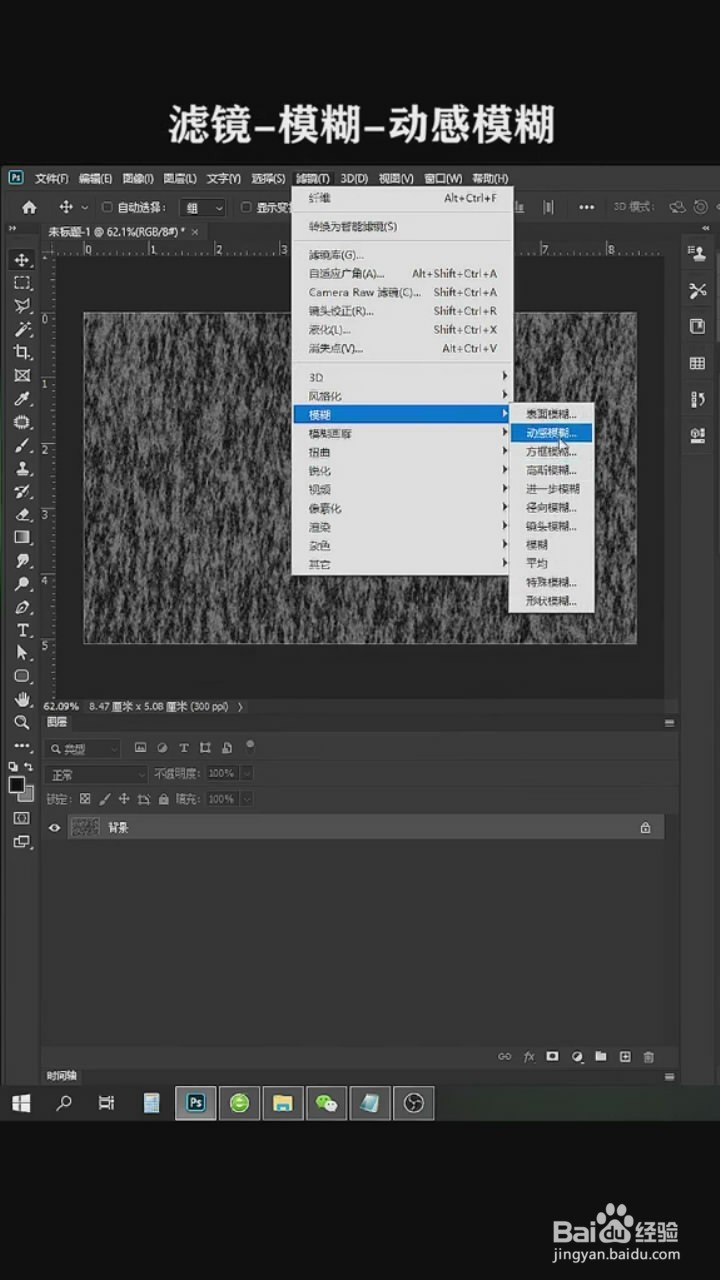The image size is (720, 1280).
Task: Click the Home icon in options bar
Action: [x=29, y=207]
